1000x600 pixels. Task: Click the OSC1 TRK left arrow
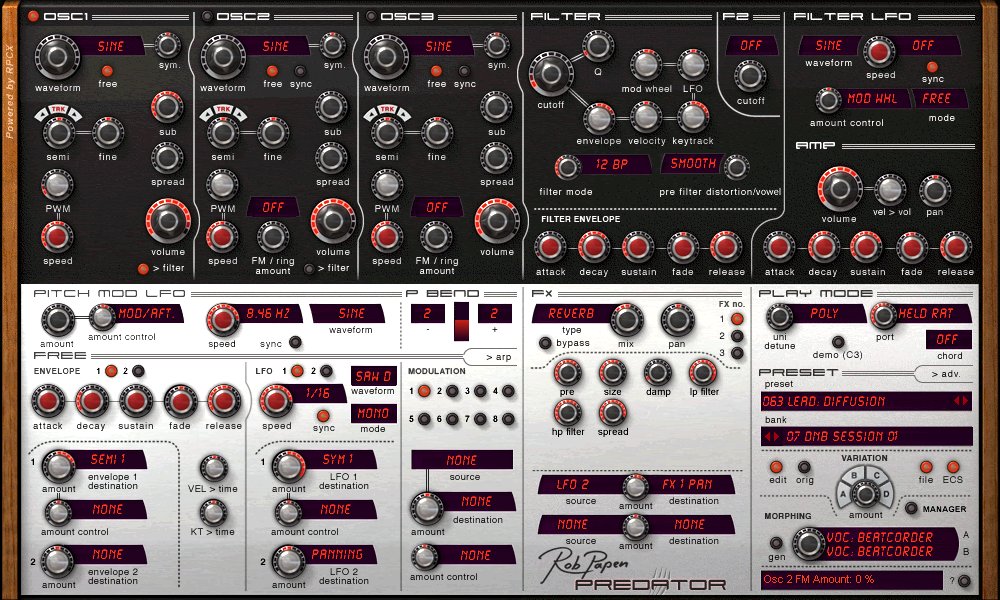click(42, 115)
